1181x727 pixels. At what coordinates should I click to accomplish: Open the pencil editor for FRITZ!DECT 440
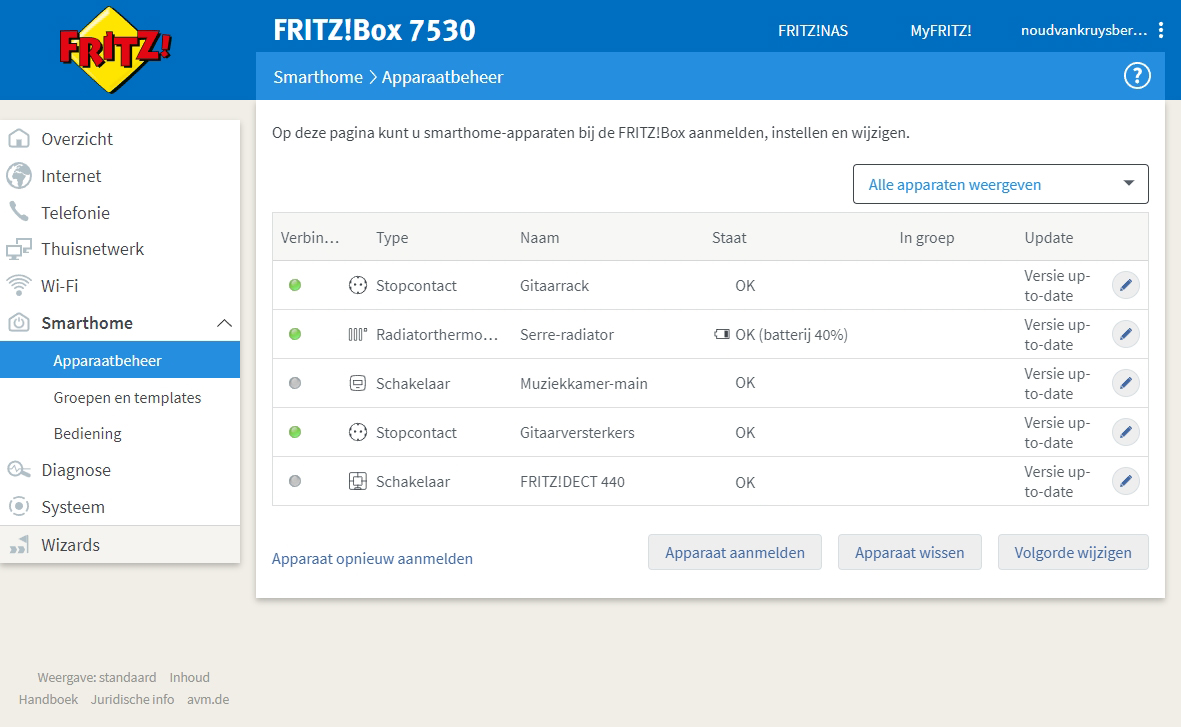click(x=1125, y=481)
